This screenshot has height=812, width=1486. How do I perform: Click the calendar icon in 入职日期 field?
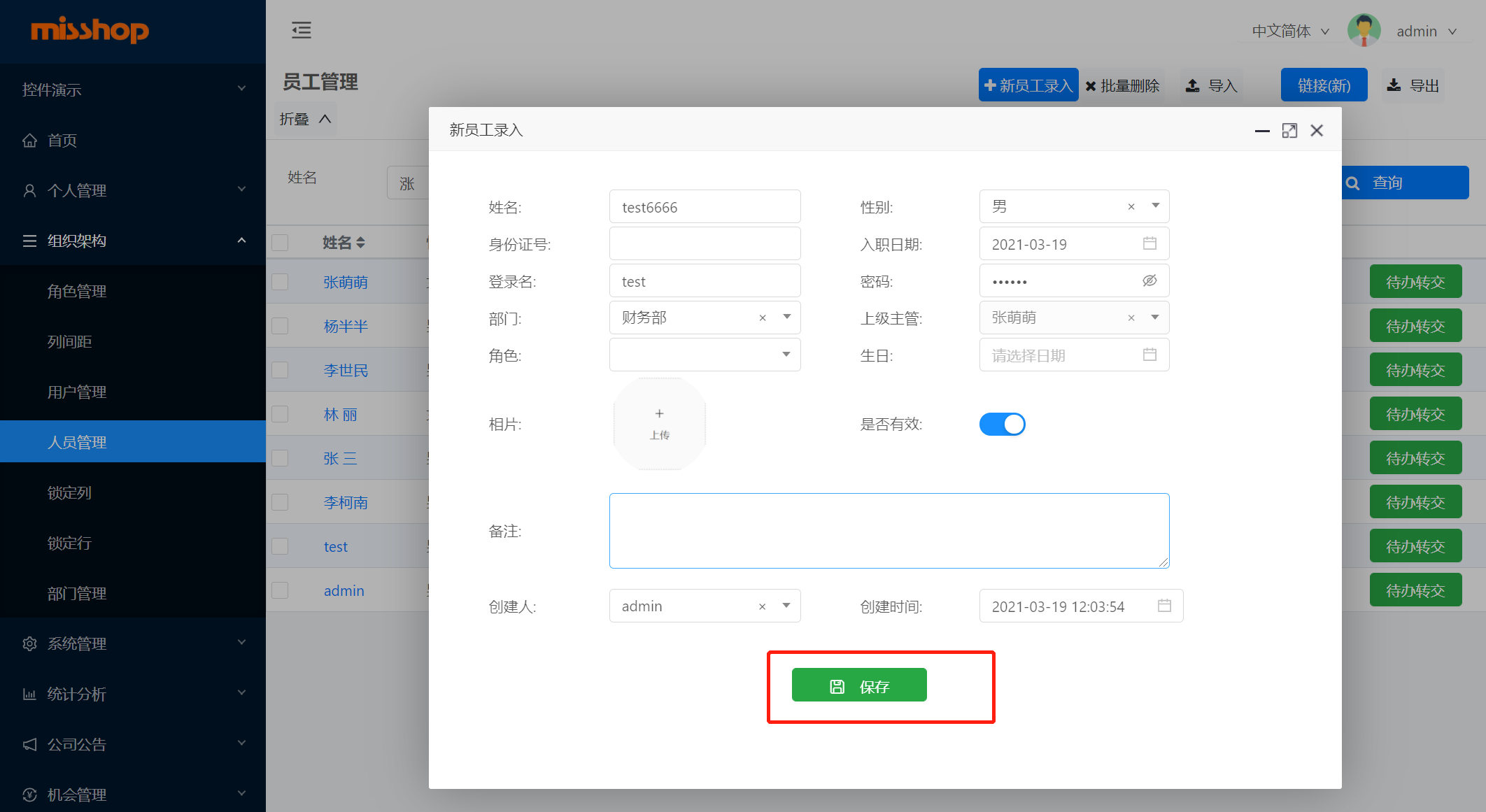[1149, 243]
